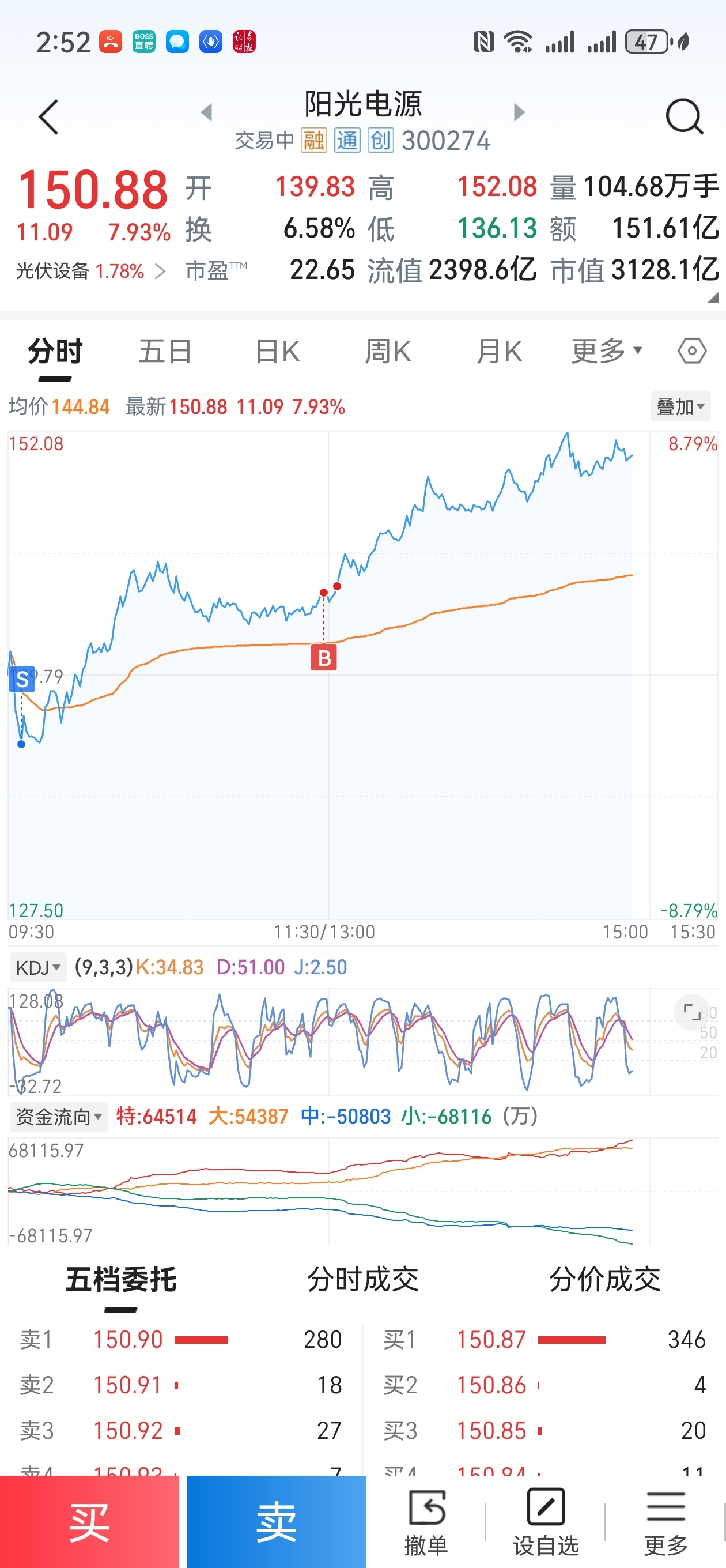The image size is (726, 1568).
Task: Open the 光伏设备 sector link
Action: click(90, 271)
